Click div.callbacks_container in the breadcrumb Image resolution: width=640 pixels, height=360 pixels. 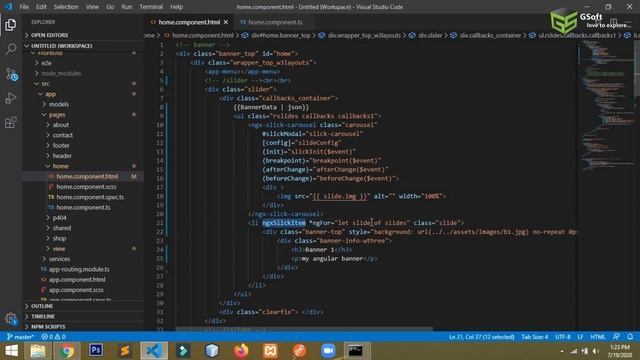490,36
